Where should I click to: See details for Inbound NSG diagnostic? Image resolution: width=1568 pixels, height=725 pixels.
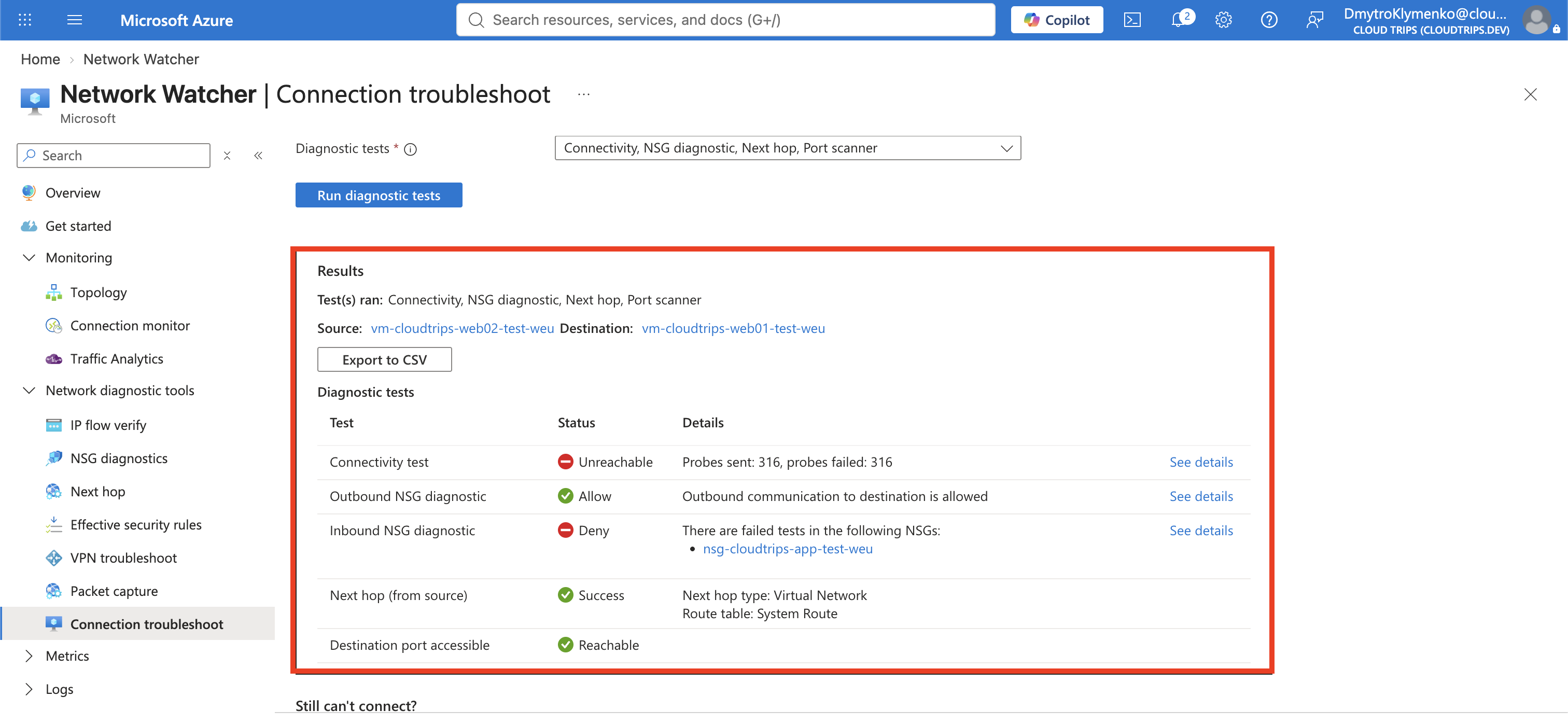[x=1201, y=530]
